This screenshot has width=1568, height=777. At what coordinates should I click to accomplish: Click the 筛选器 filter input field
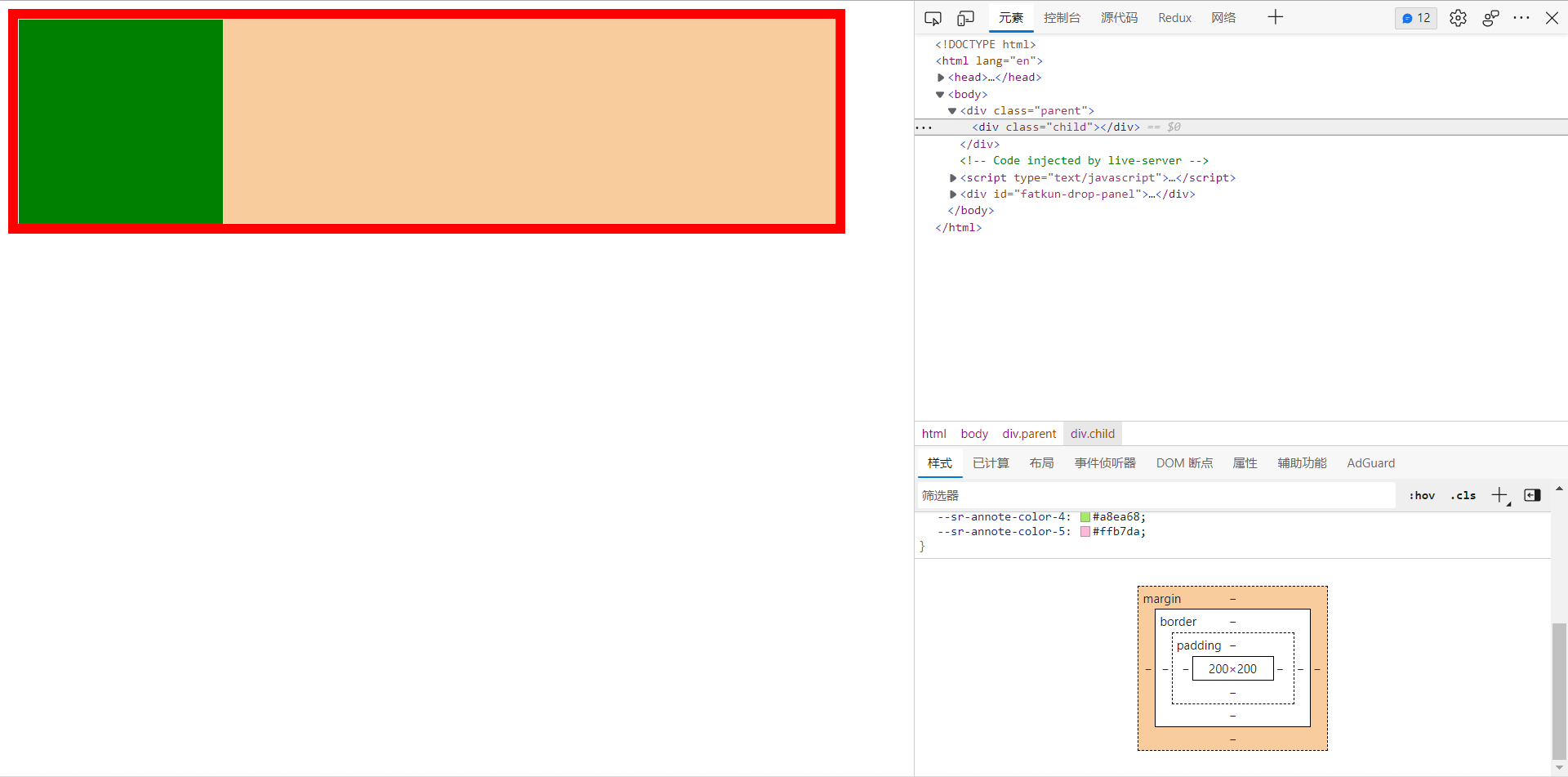point(1156,496)
